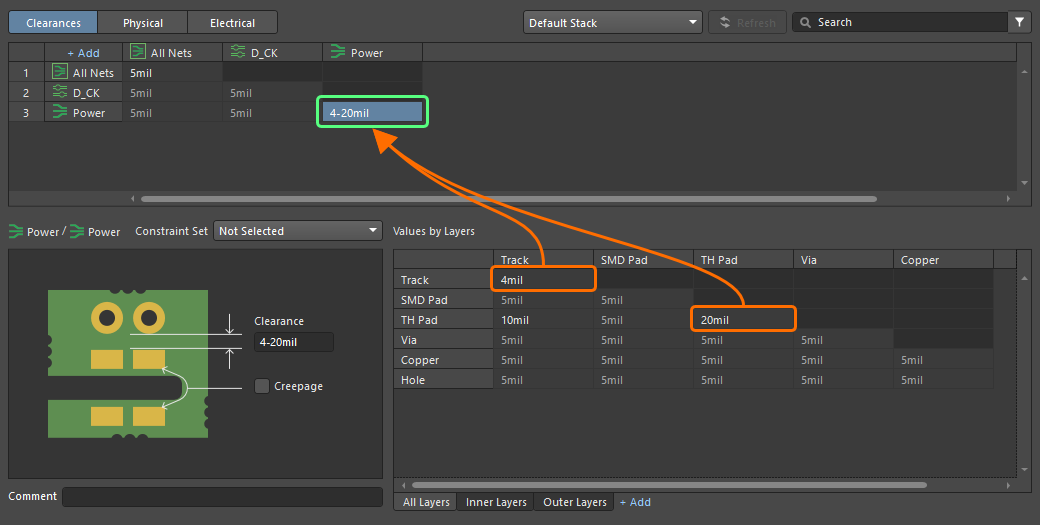1040x525 pixels.
Task: Click the Power column header icon
Action: pyautogui.click(x=338, y=52)
